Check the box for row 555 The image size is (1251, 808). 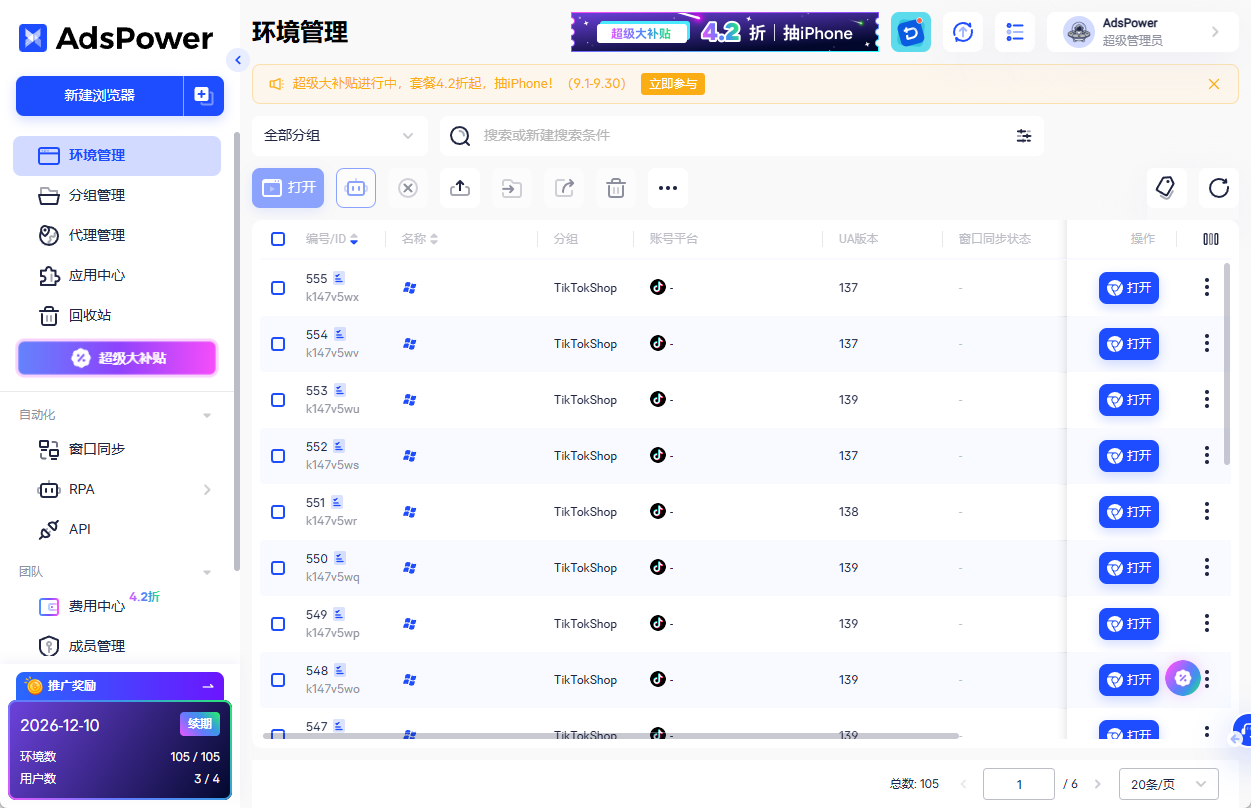(278, 288)
